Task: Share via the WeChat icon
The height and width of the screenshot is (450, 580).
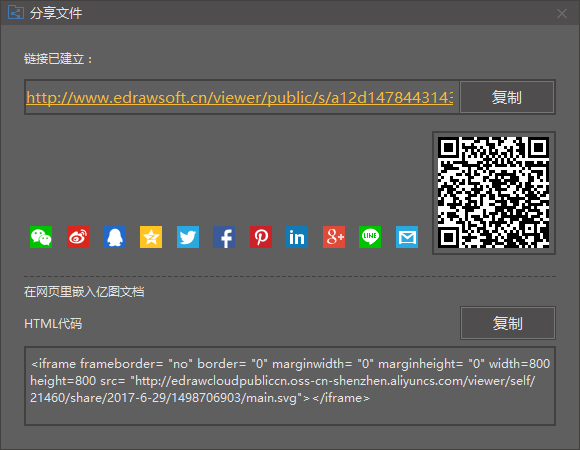Action: [41, 237]
